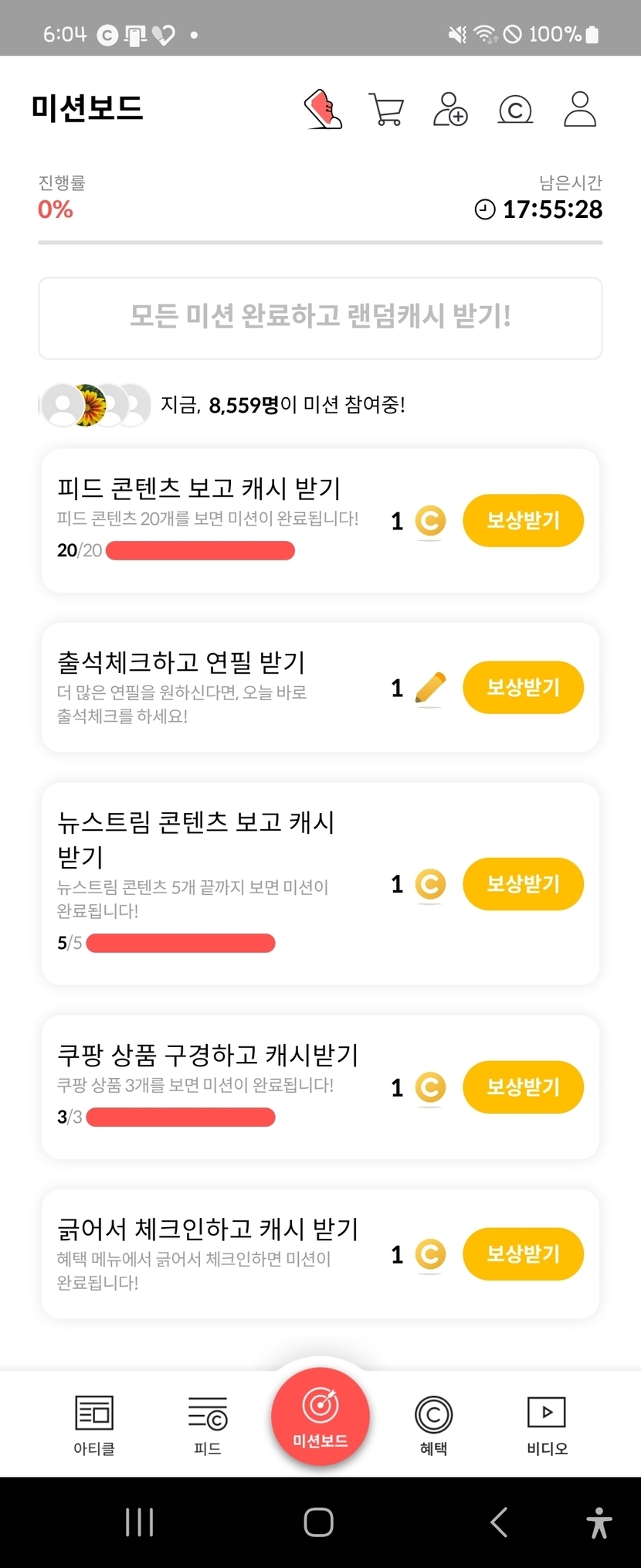Viewport: 641px width, 1568px height.
Task: Open the 비디오 tab
Action: (547, 1424)
